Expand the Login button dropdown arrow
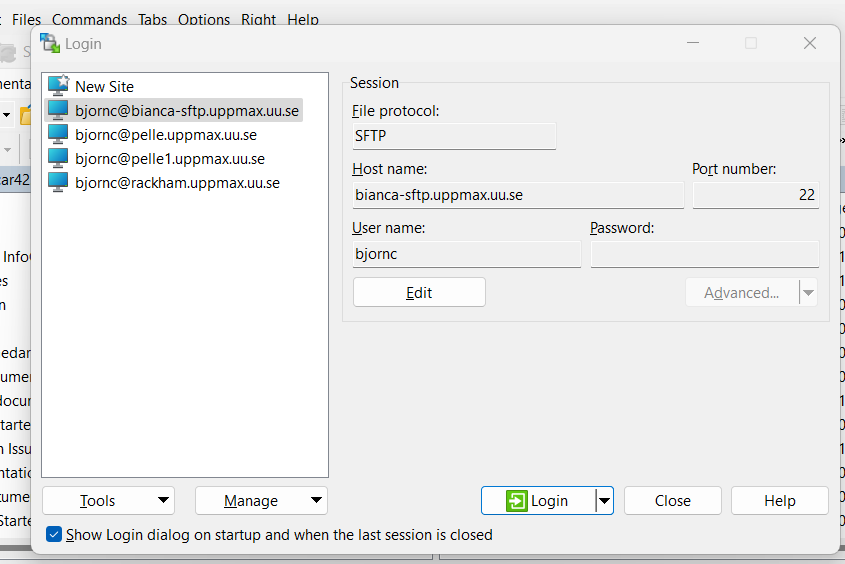The height and width of the screenshot is (564, 845). click(x=605, y=501)
